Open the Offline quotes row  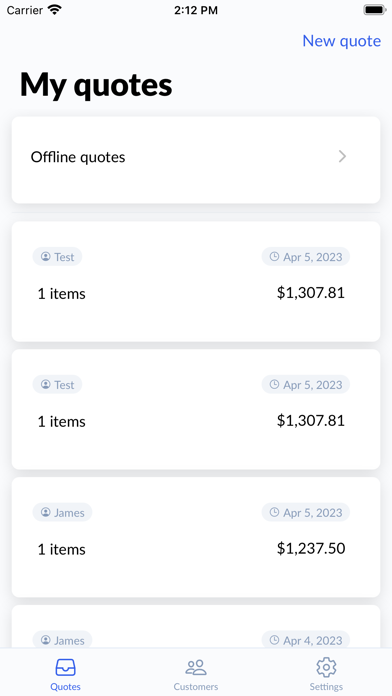[196, 160]
